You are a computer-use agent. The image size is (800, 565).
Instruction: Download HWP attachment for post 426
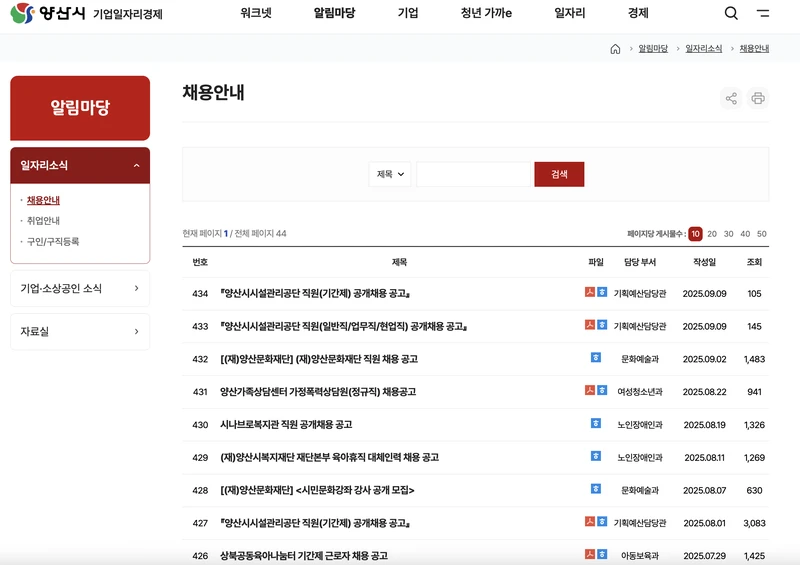(x=602, y=554)
